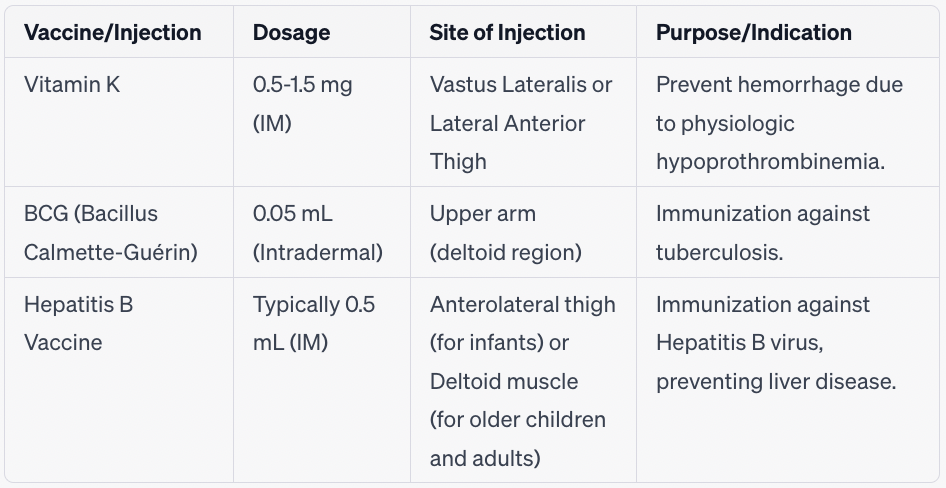Click the Hepatitis B virus text line
Viewport: 946px width, 488px height.
point(740,343)
